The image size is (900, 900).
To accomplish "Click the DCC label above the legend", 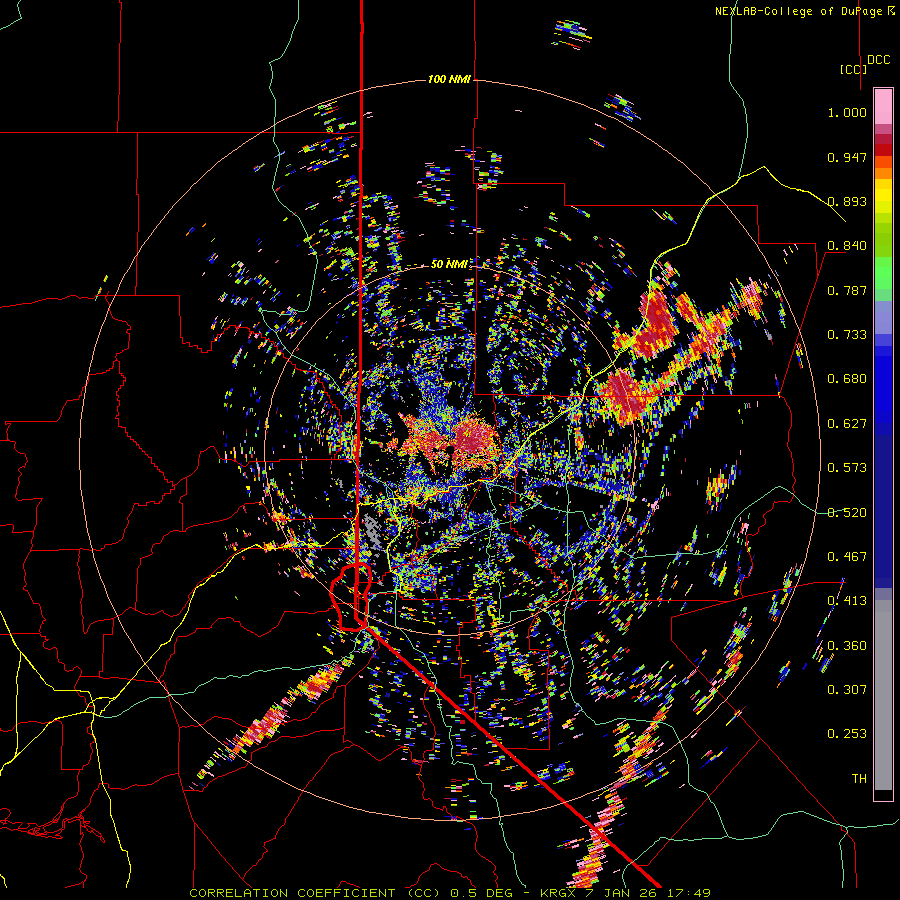I will pos(878,60).
